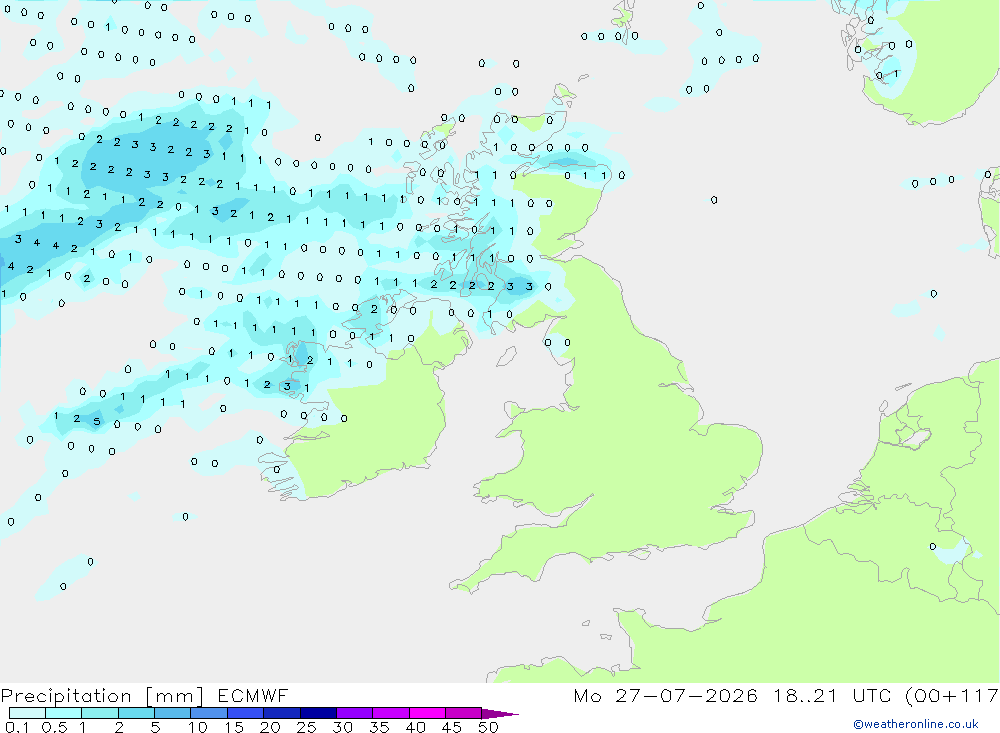Pick the 25–30 mm legend swatch
The height and width of the screenshot is (733, 1000).
(x=318, y=713)
